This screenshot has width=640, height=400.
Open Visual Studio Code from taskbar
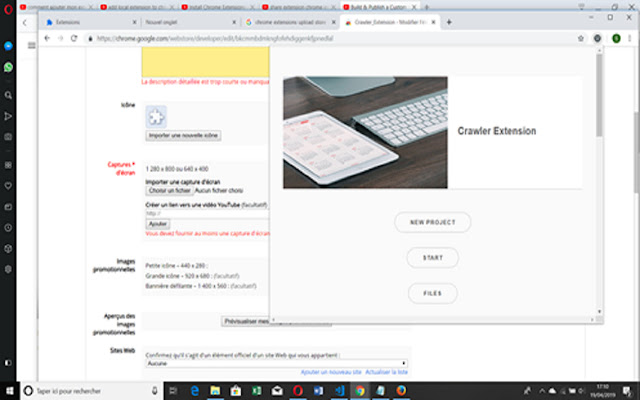[x=339, y=391]
